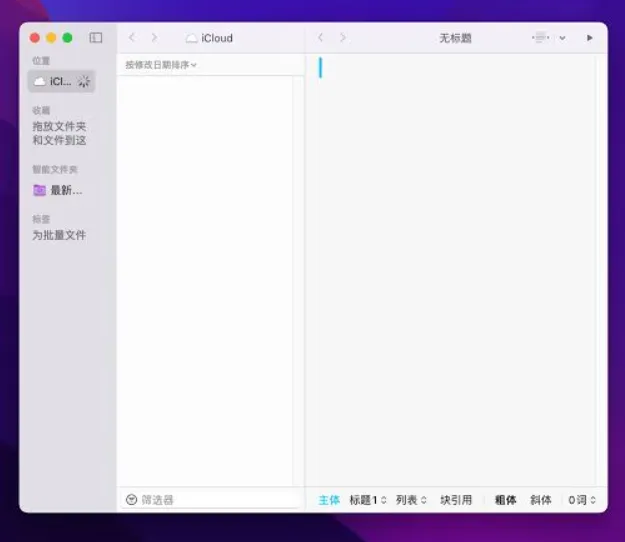Click the green full-screen window button

click(x=67, y=38)
